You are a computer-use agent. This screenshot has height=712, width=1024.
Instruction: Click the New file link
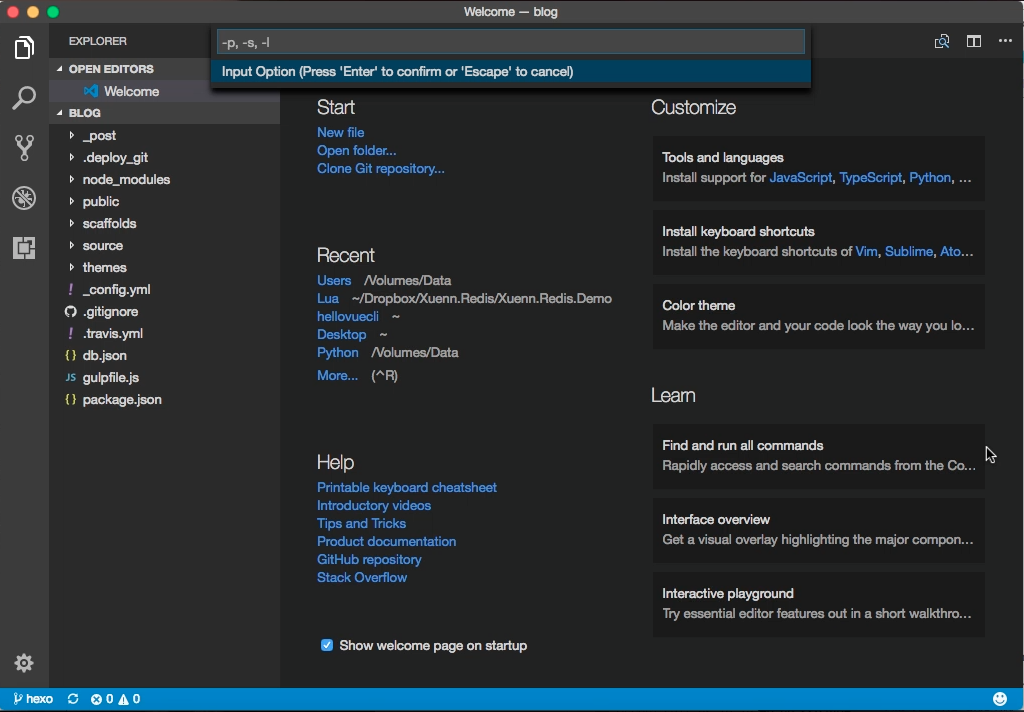[340, 133]
